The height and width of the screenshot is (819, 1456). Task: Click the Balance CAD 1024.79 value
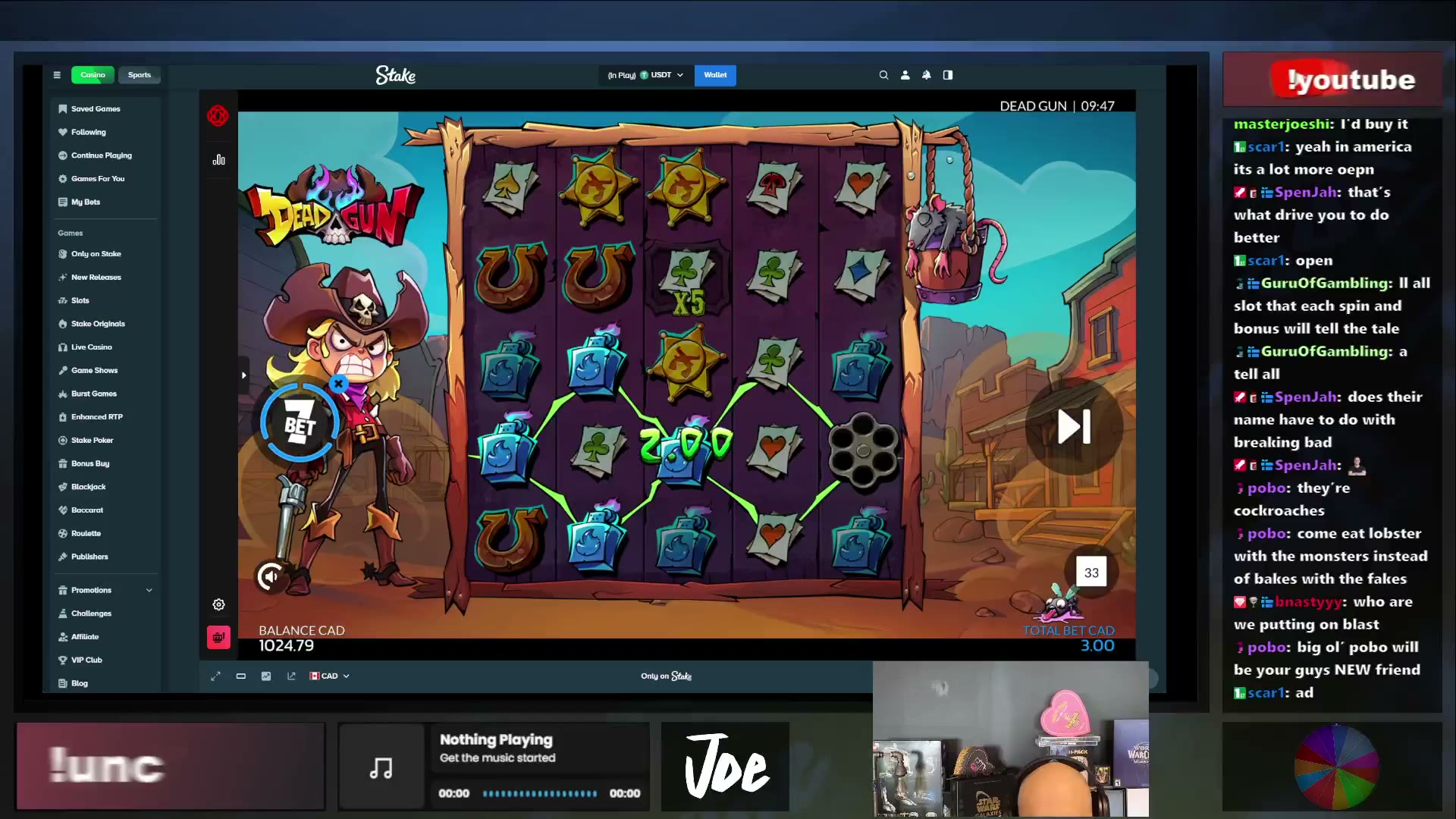pos(286,646)
